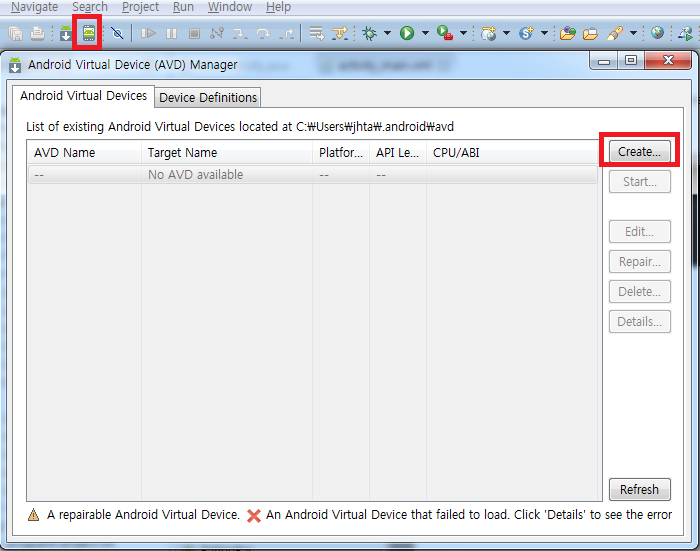Screen dimensions: 700x551
Task: Open the Android SDK Manager toolbar icon
Action: pyautogui.click(x=66, y=33)
